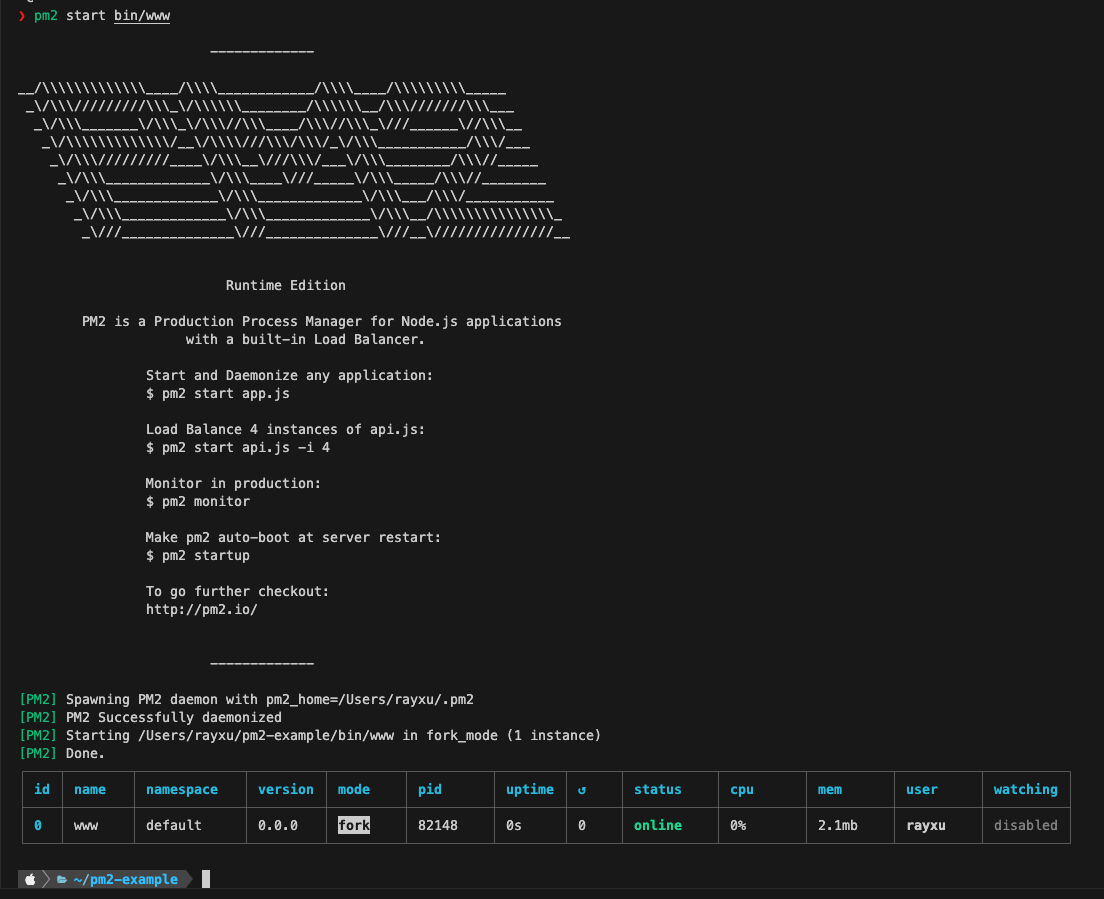
Task: Click the version cell showing 0.0.0
Action: (x=278, y=825)
